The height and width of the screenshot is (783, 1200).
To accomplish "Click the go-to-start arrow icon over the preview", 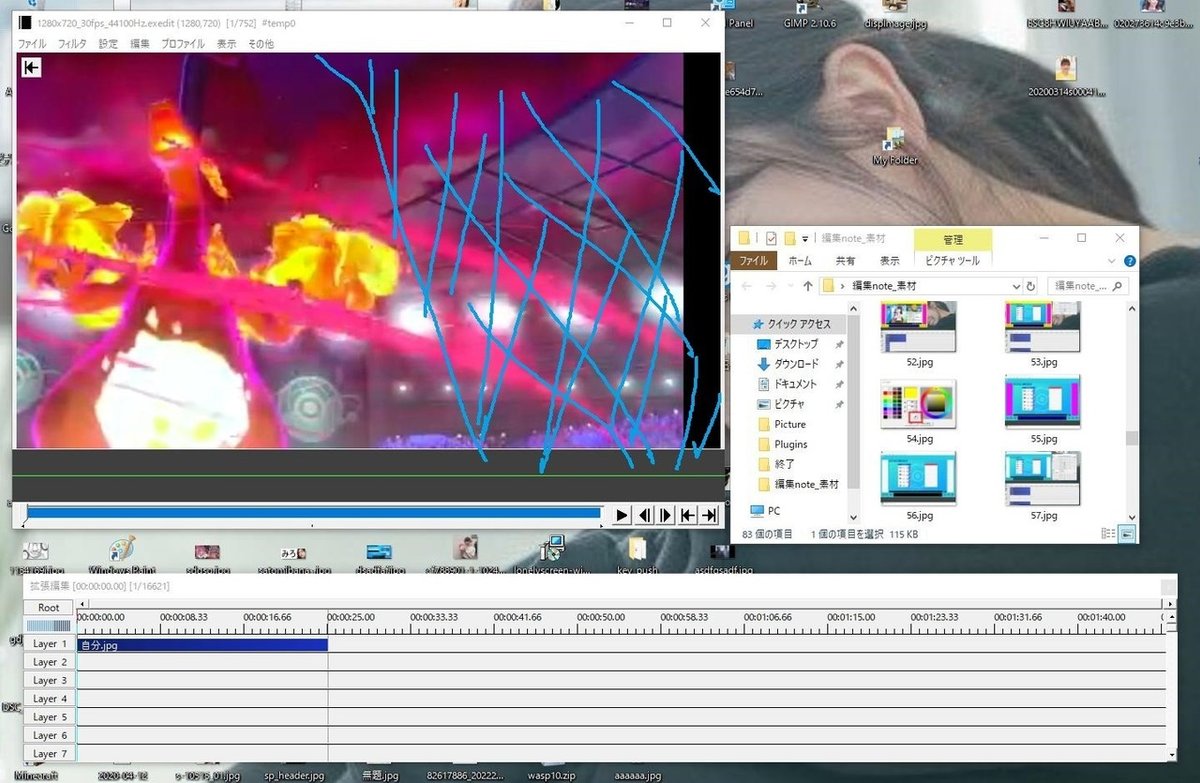I will [x=31, y=67].
